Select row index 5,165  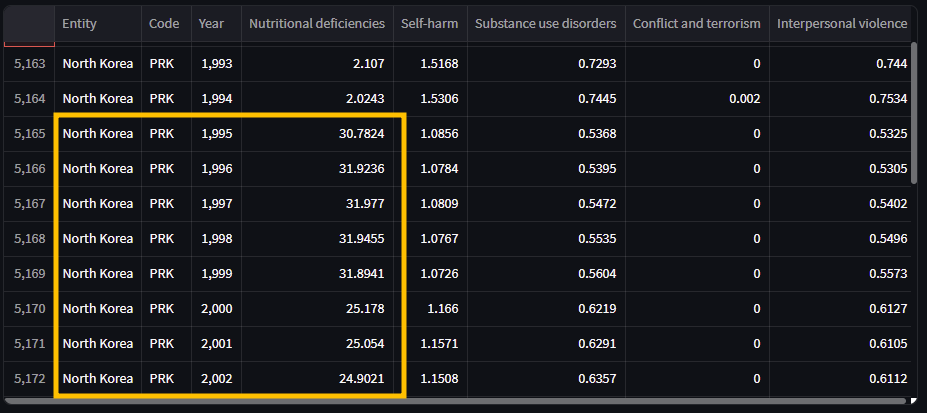point(30,134)
